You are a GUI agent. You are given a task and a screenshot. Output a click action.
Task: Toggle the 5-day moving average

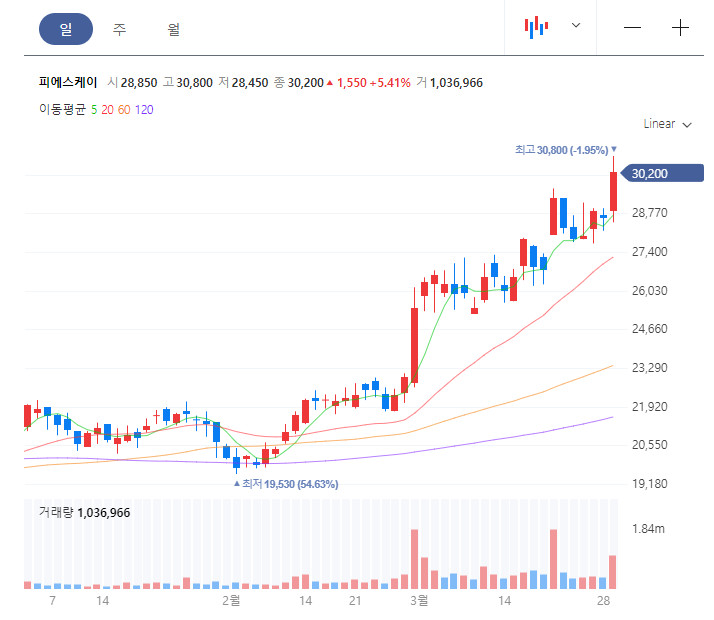point(94,110)
